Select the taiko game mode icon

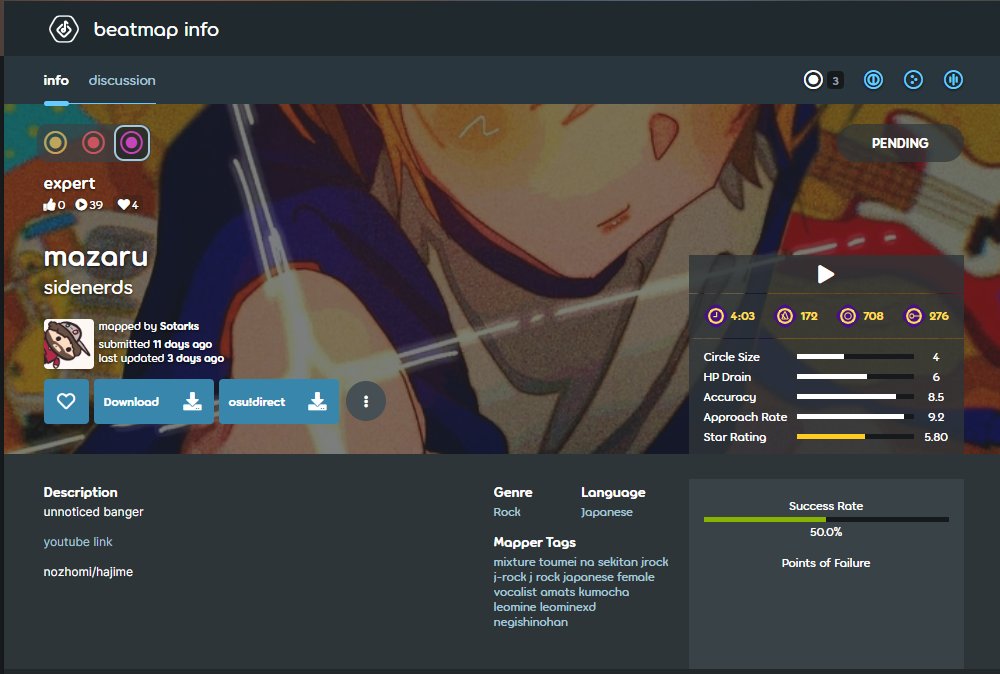pyautogui.click(x=873, y=80)
